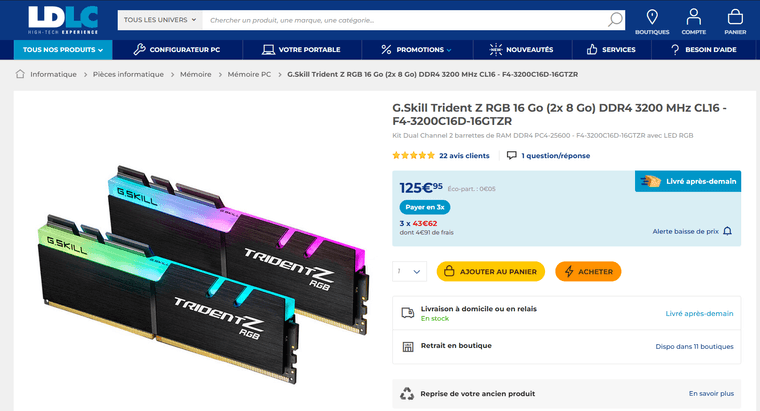Open the Boutiques location pin icon
Screen dimensions: 760x411
coord(652,17)
